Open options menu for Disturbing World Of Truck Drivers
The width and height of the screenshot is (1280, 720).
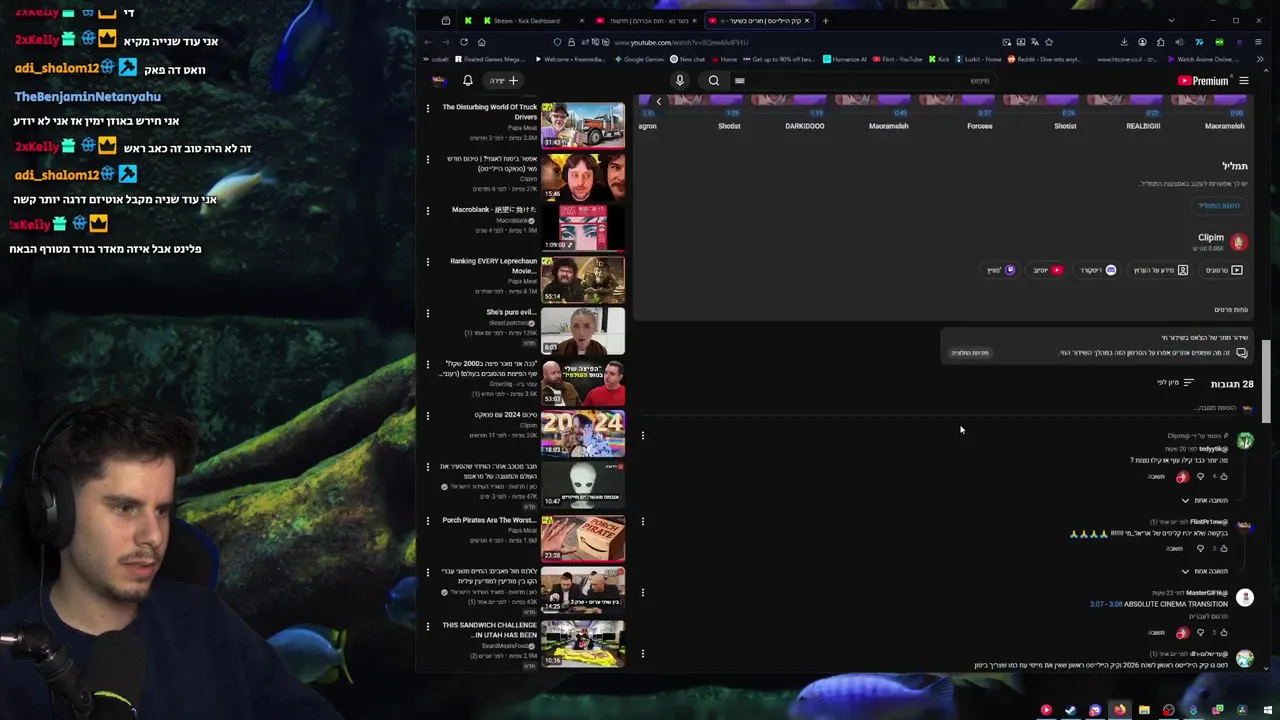point(428,108)
